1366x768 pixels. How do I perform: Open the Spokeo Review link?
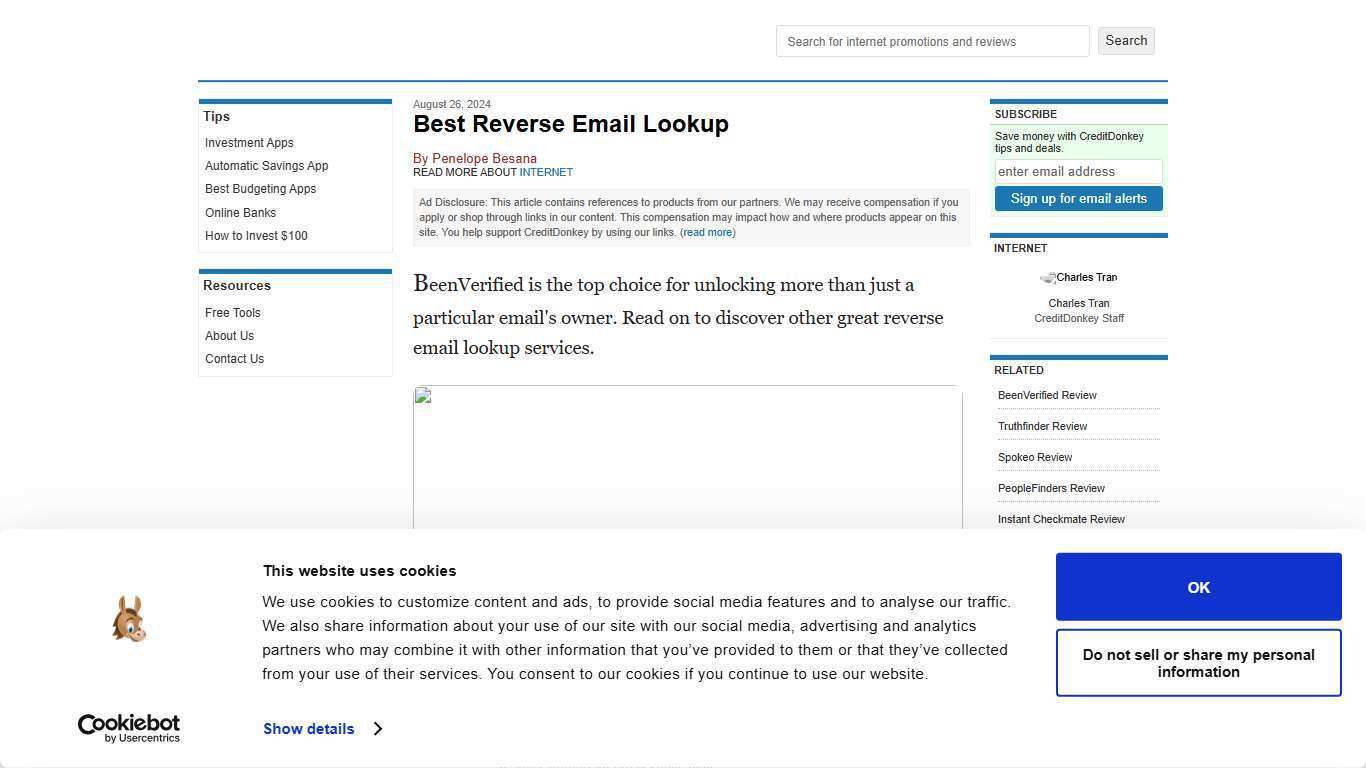[x=1035, y=457]
